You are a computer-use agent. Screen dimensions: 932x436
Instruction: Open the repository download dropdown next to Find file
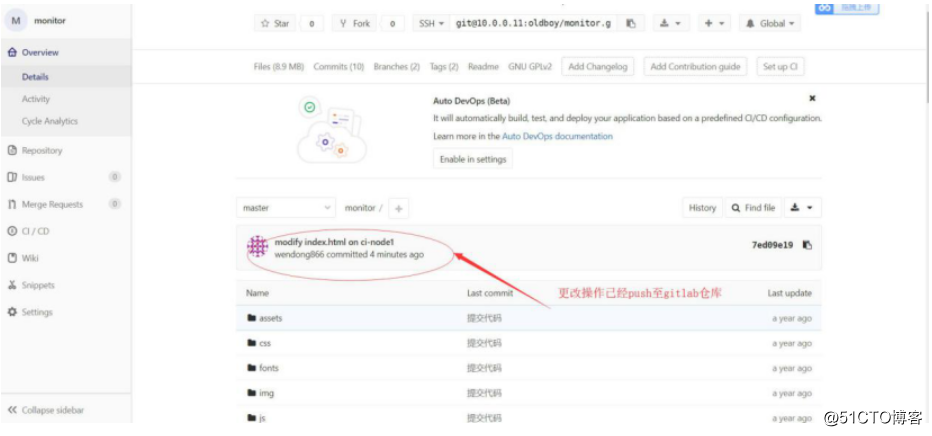pyautogui.click(x=803, y=208)
